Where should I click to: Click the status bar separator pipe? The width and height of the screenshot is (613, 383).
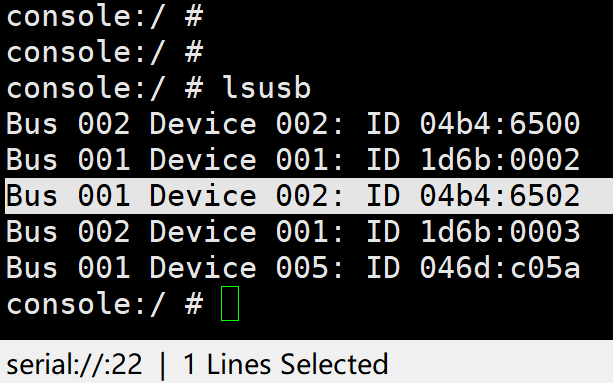(163, 364)
